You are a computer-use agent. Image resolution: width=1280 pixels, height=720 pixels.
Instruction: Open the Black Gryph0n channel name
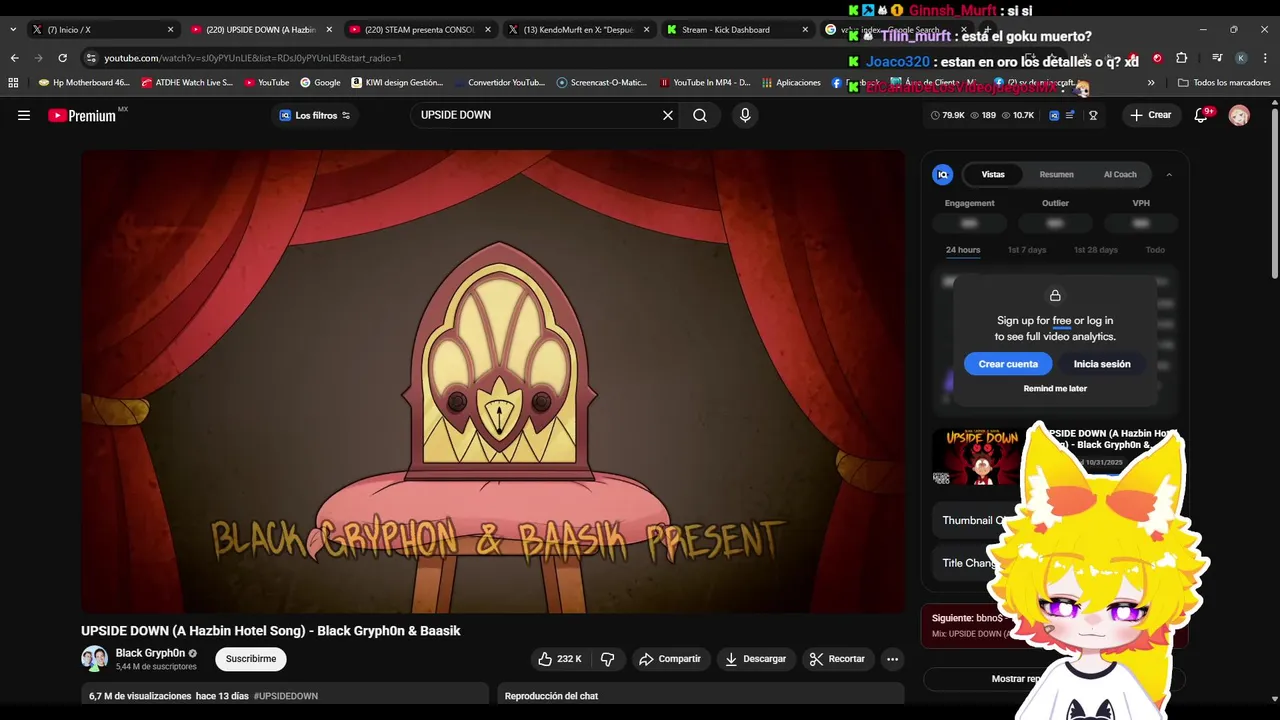[150, 653]
